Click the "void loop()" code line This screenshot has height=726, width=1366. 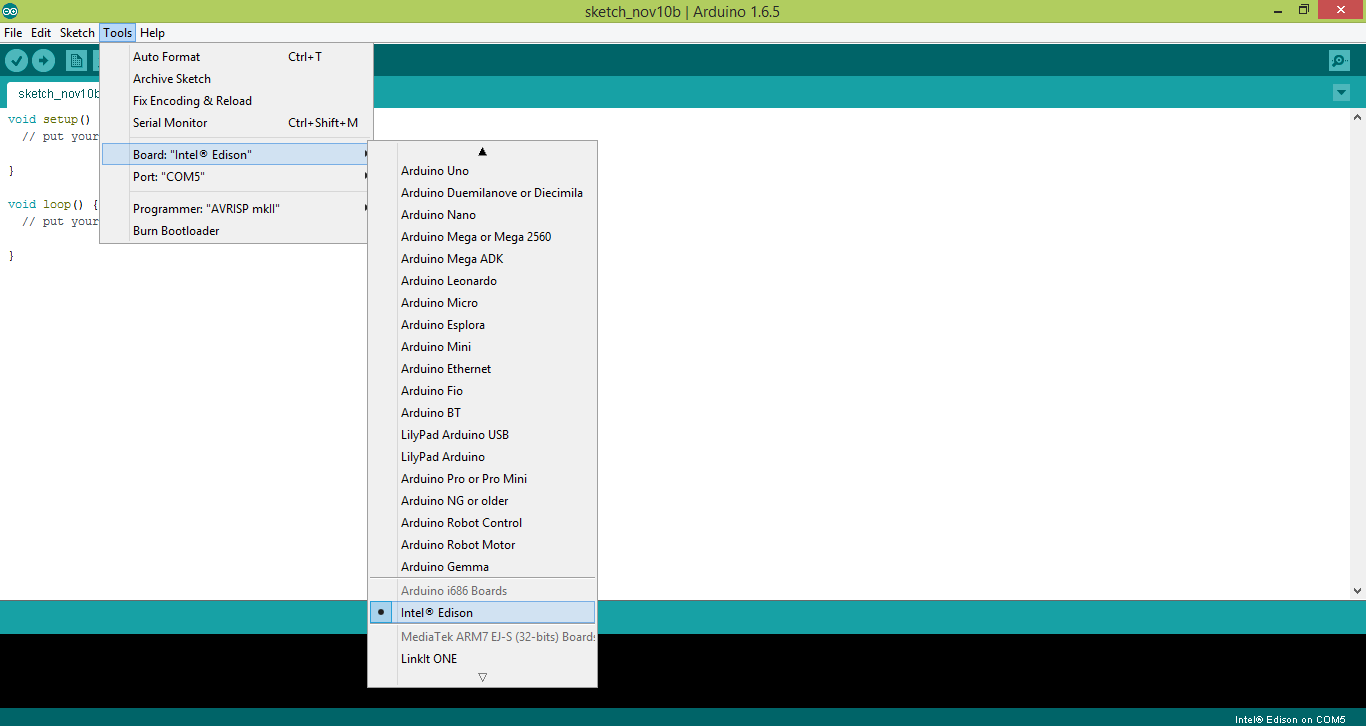coord(53,204)
